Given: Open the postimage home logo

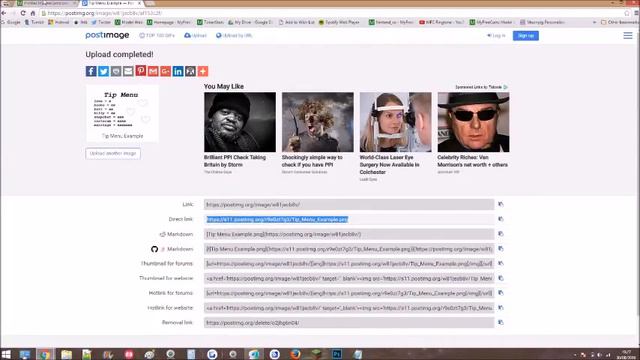Looking at the screenshot, I should click(x=107, y=36).
